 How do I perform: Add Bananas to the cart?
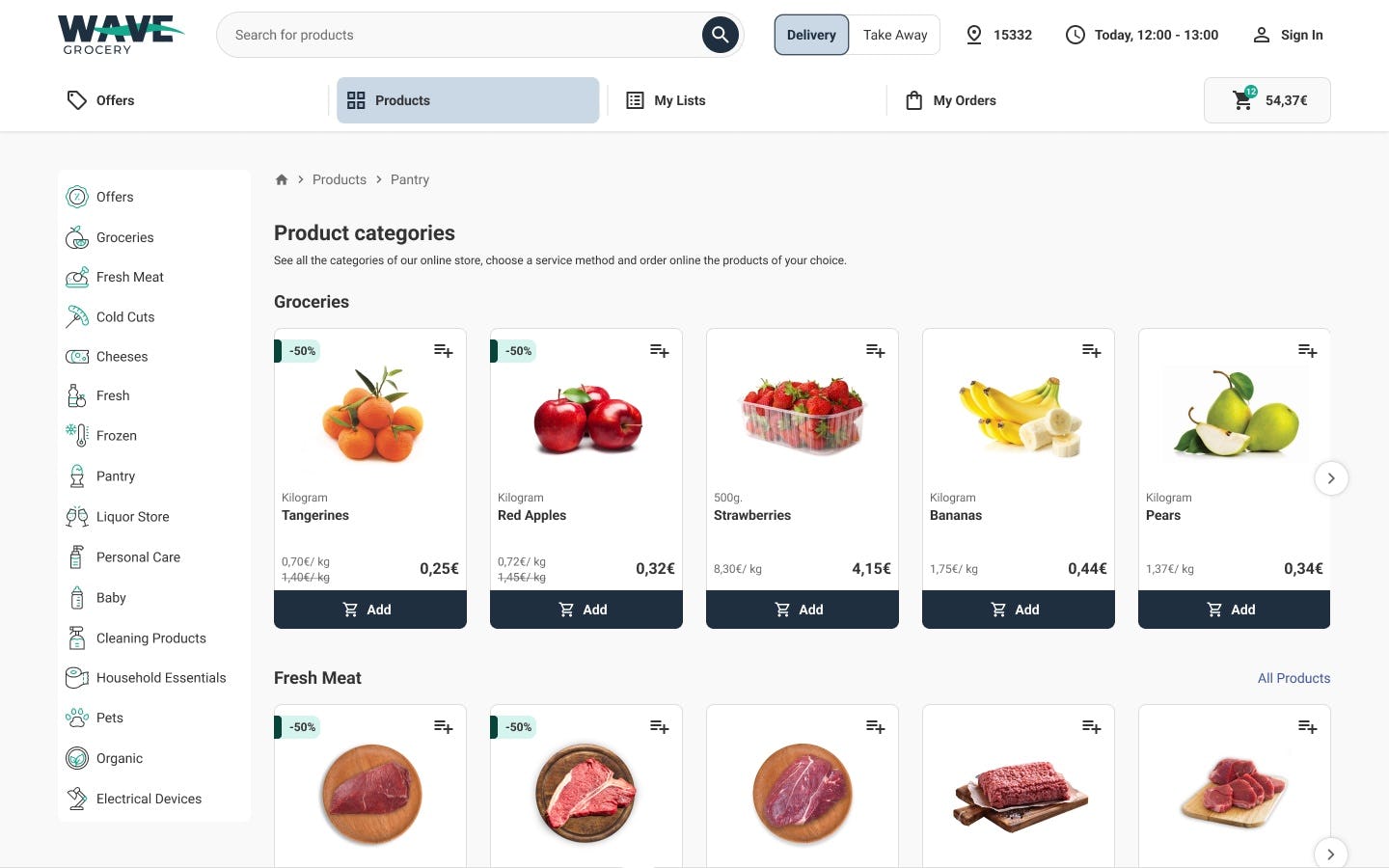click(1018, 609)
